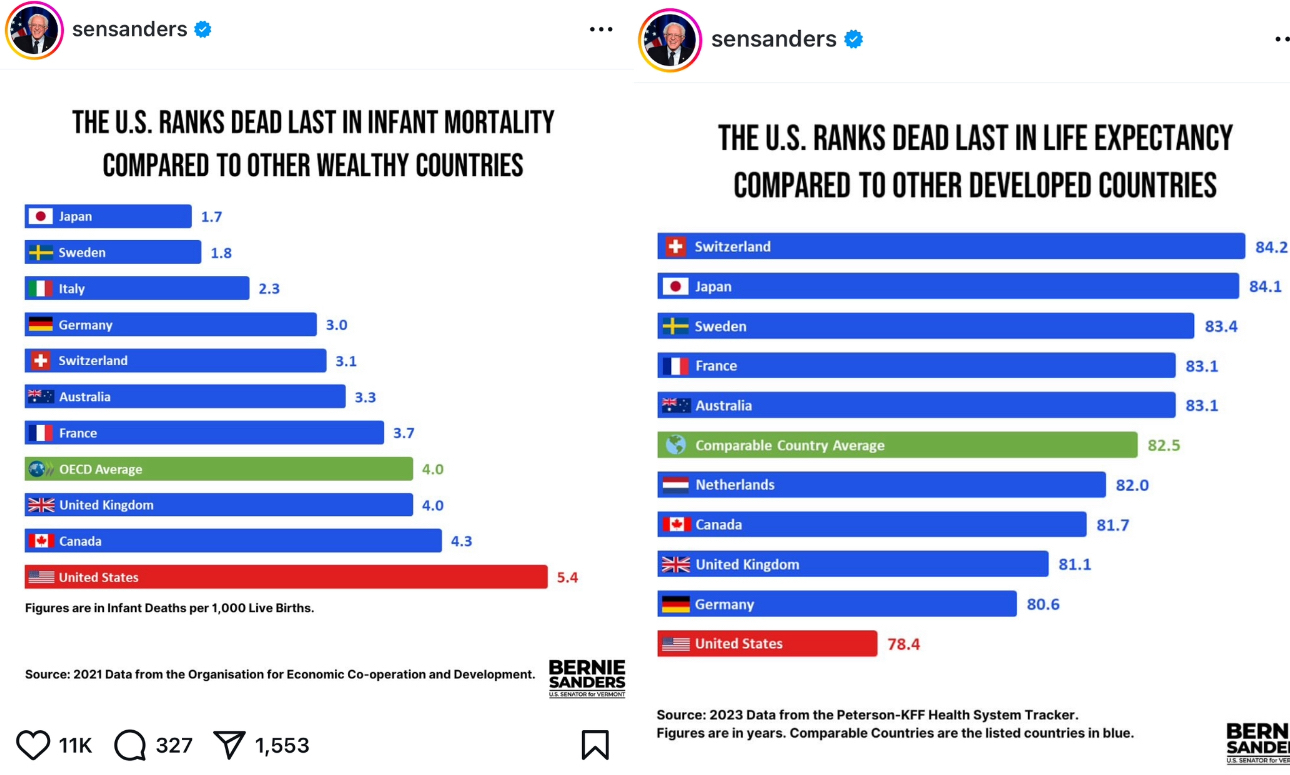The height and width of the screenshot is (775, 1290).
Task: Open comments via the speech bubble icon
Action: (x=130, y=745)
